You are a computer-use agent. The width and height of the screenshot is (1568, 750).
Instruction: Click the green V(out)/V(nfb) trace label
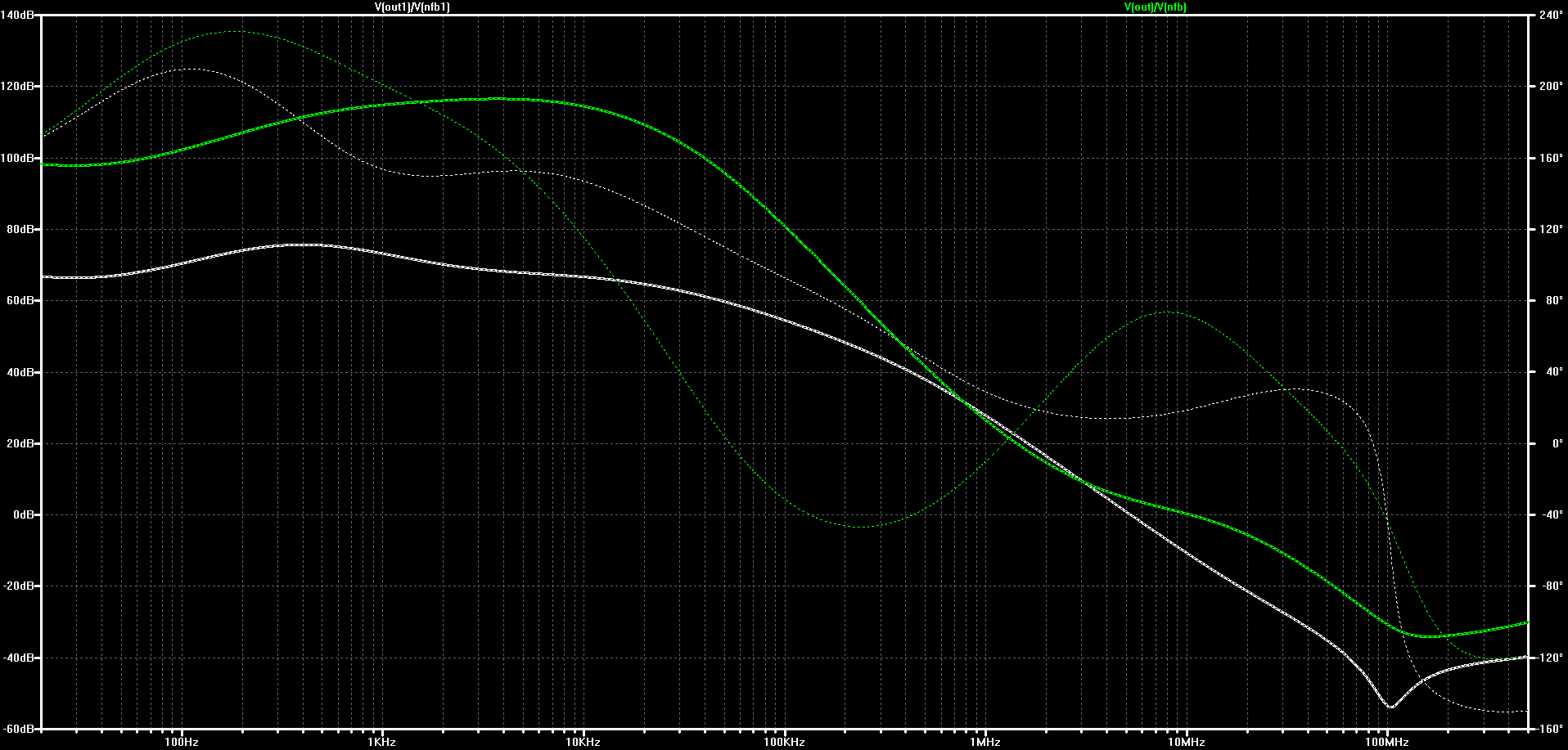click(x=1156, y=7)
